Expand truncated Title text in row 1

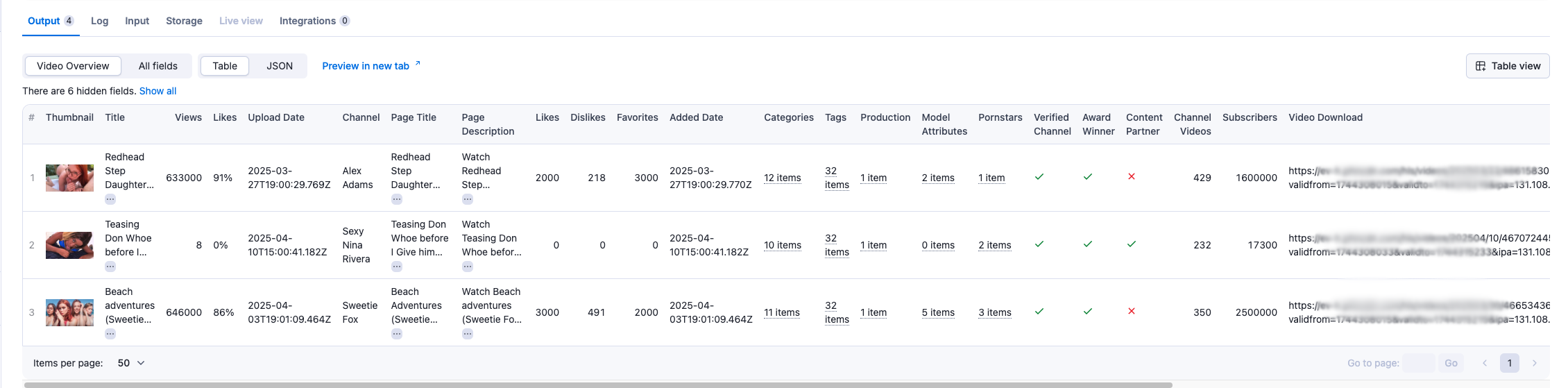(x=110, y=199)
